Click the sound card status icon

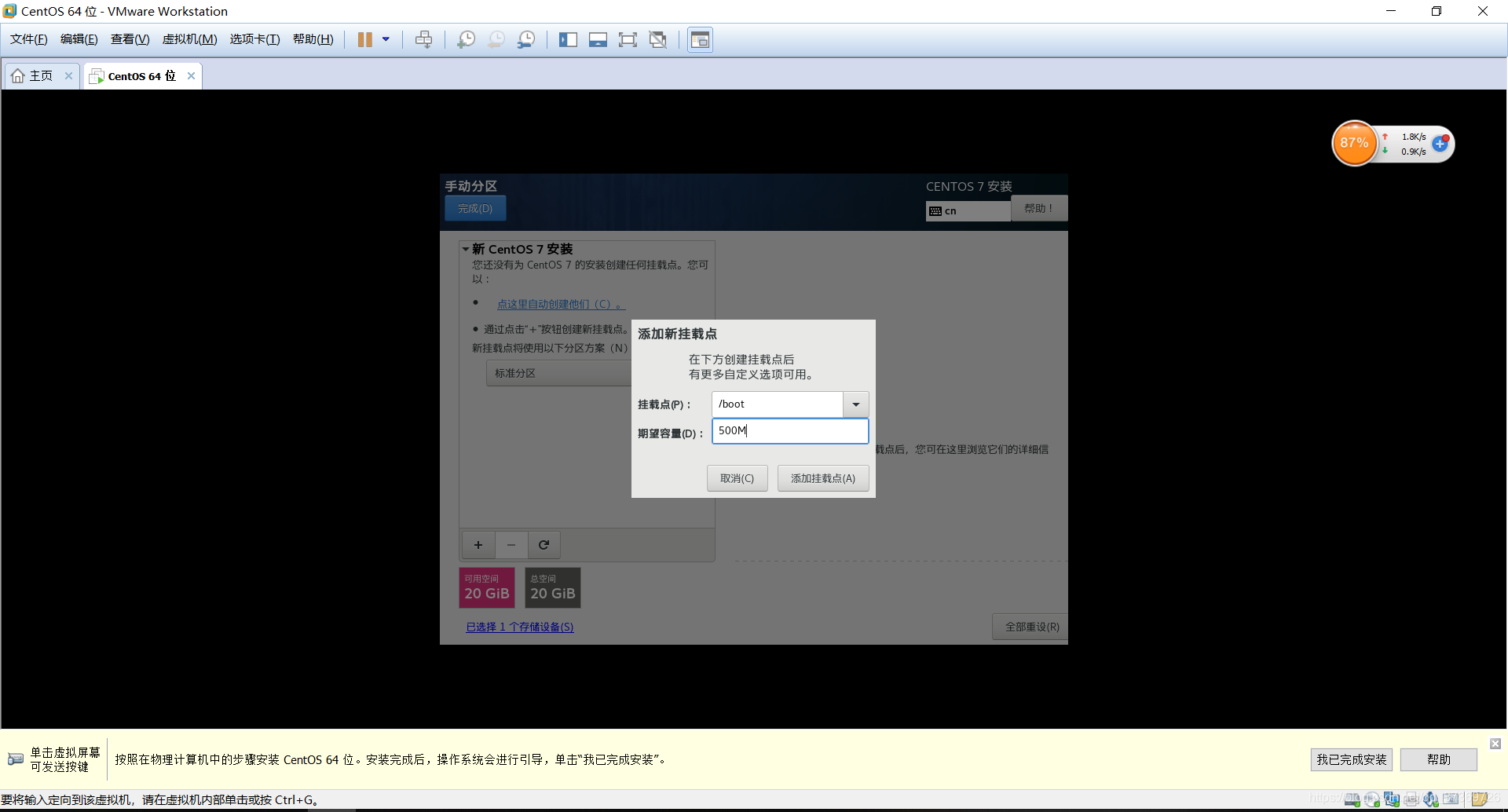point(1431,799)
